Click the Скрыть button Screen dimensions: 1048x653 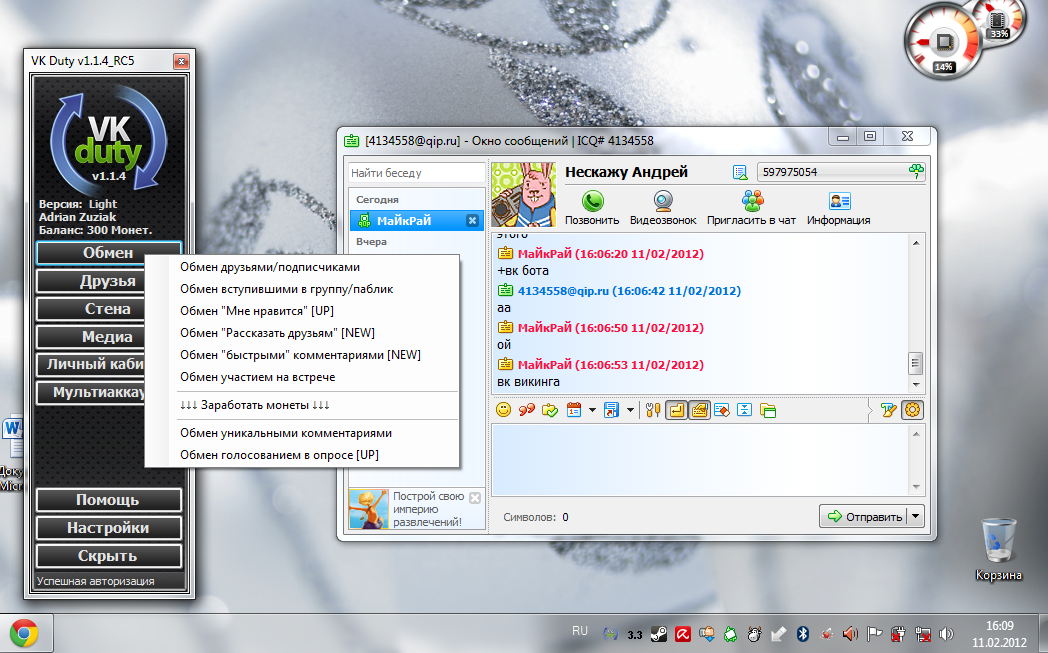click(x=108, y=556)
